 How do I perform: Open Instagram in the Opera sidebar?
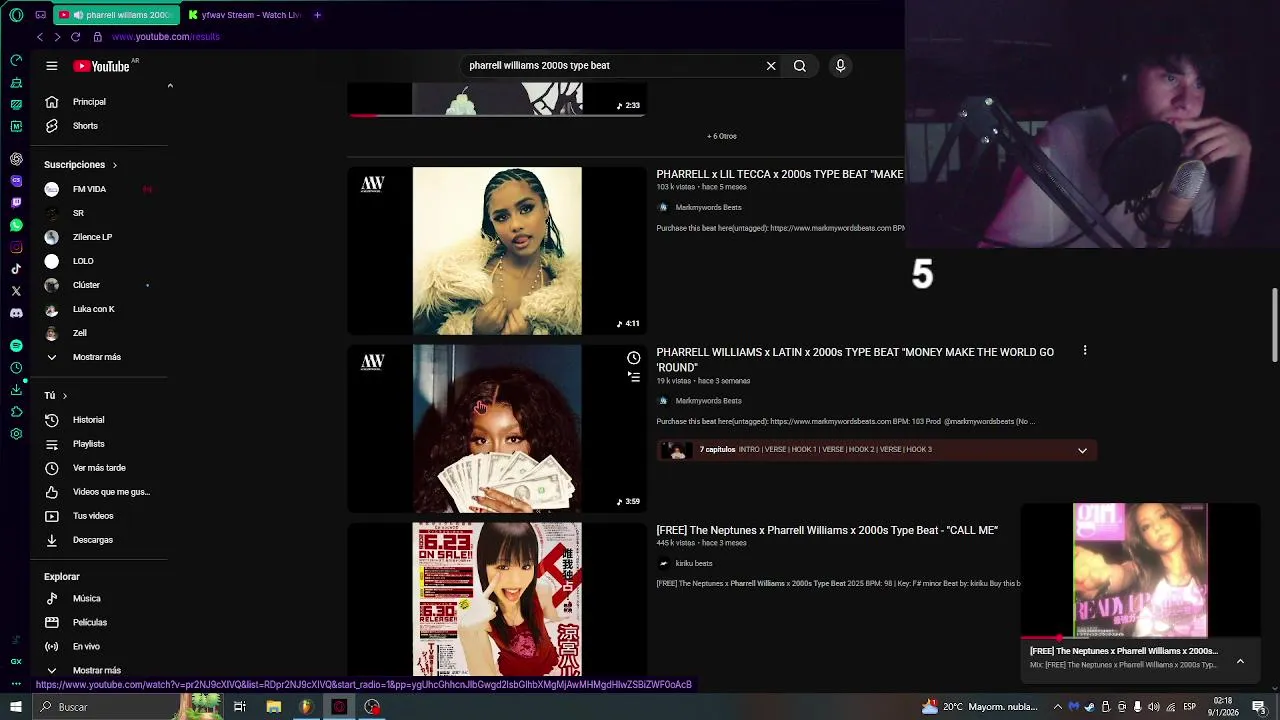pos(16,247)
